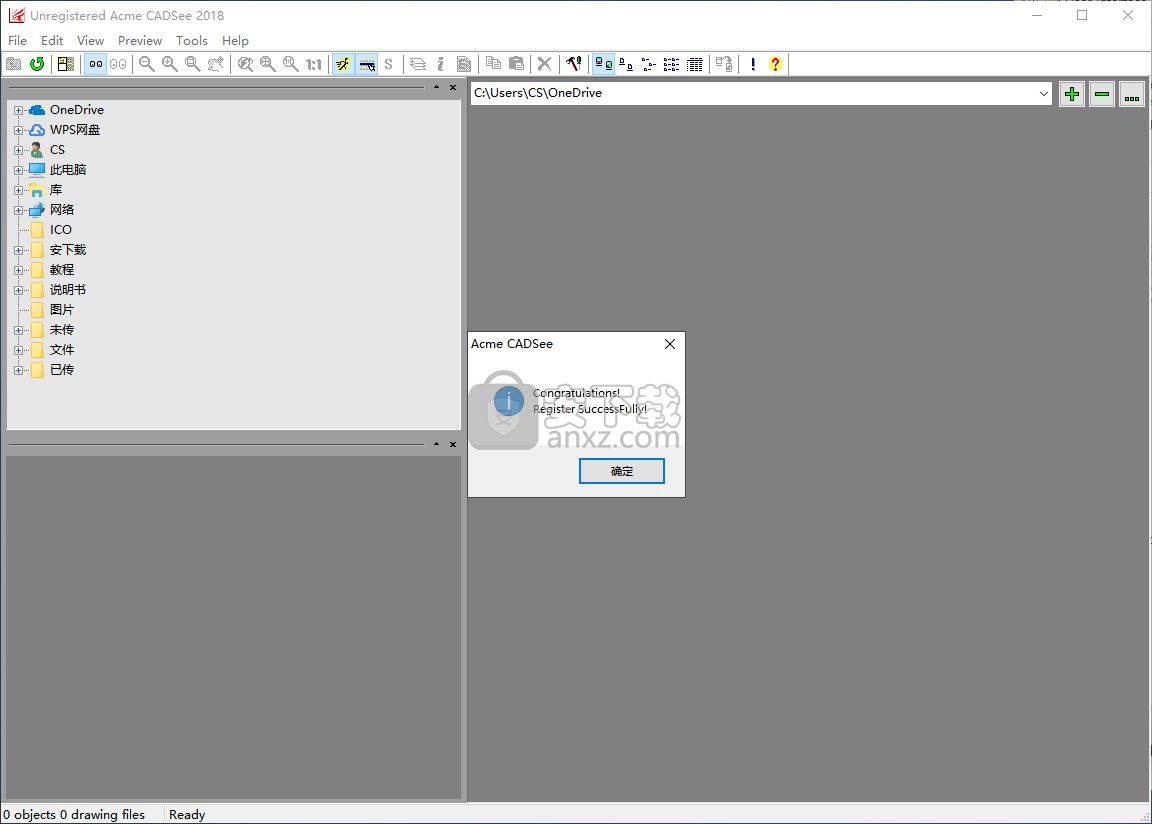1152x824 pixels.
Task: Collapse the lower preview panel with arrow
Action: click(x=436, y=444)
